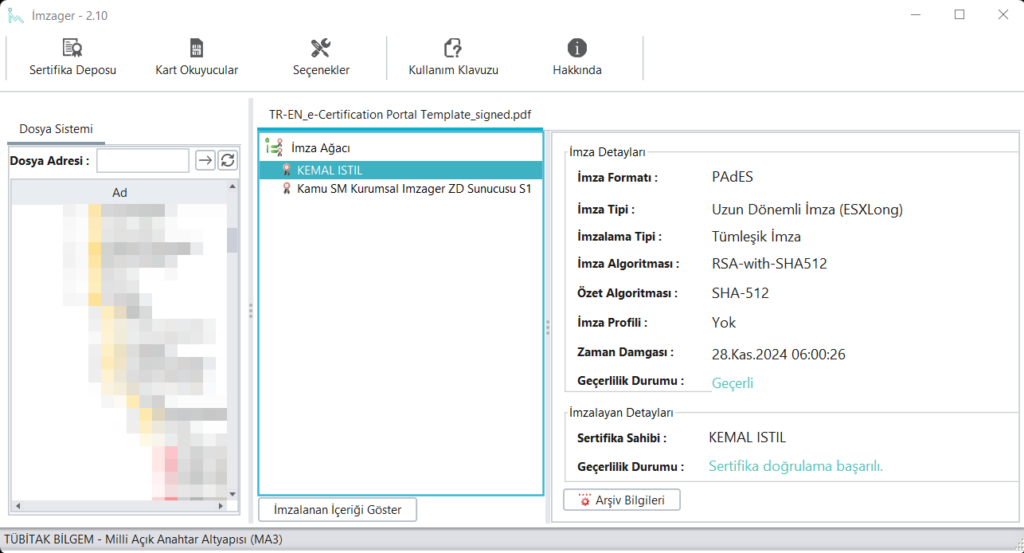Click the Ad column header
Image resolution: width=1024 pixels, height=553 pixels.
point(120,192)
